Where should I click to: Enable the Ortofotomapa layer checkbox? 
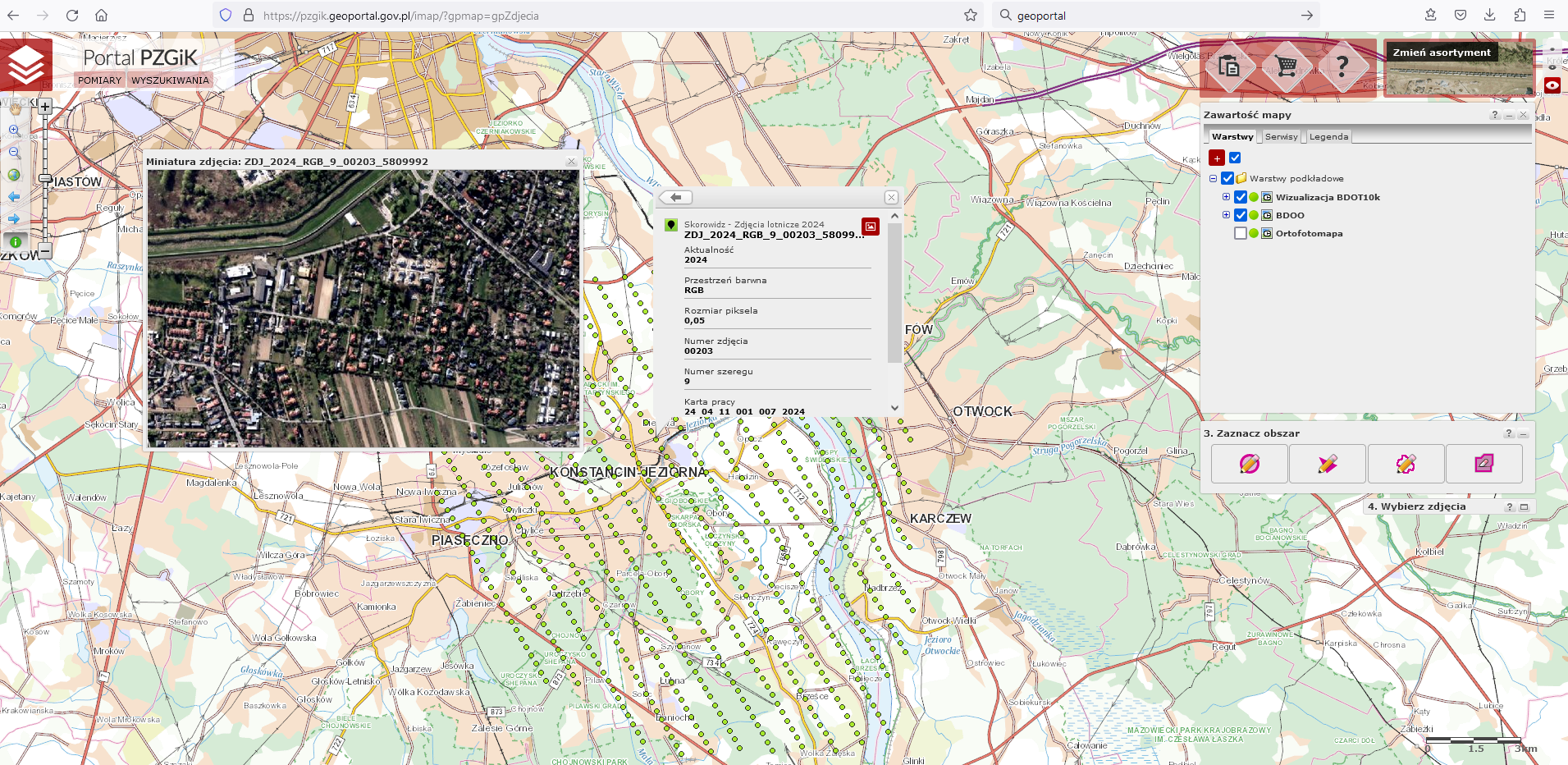coord(1241,234)
